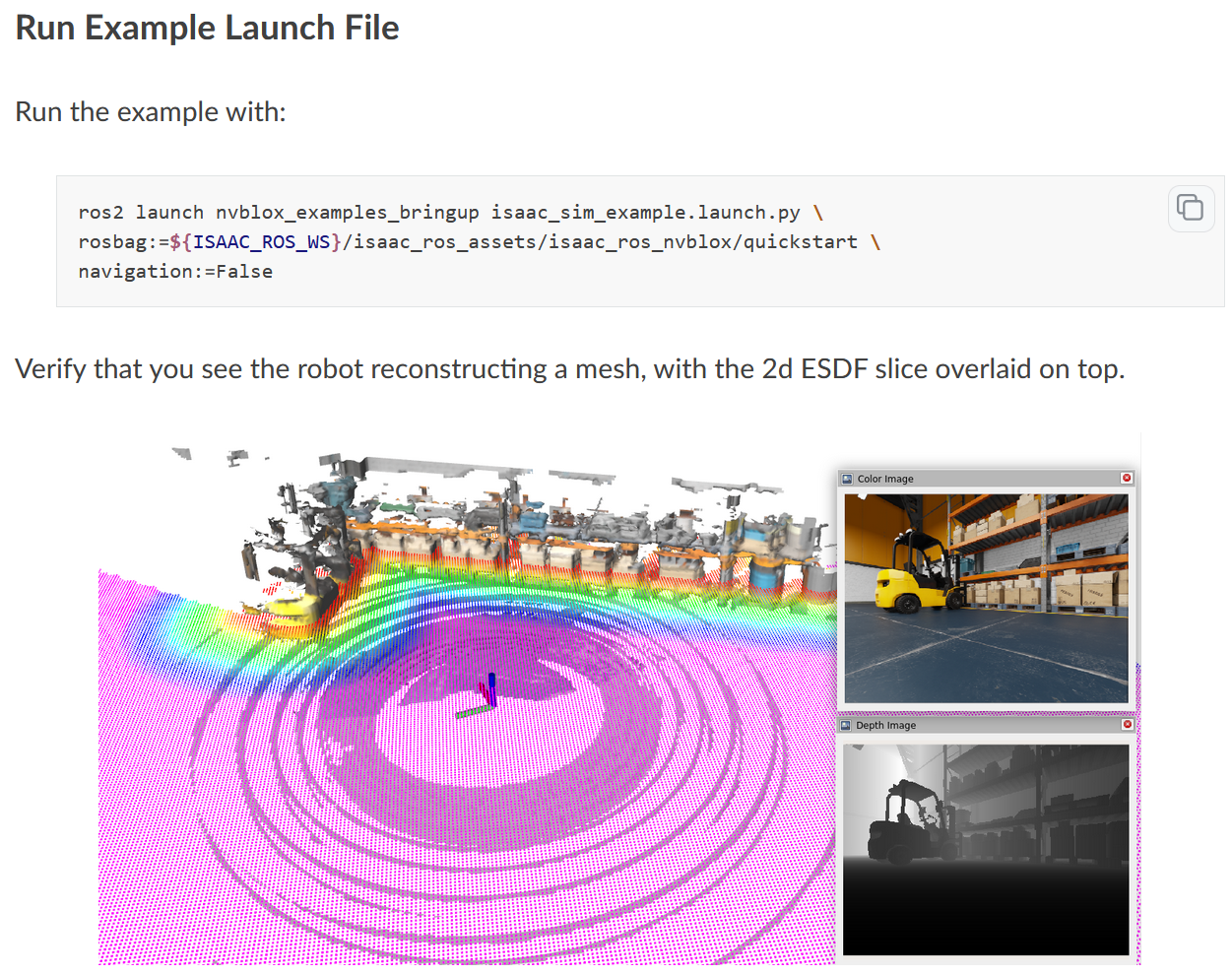
Task: Click "nvblox_examples_bringup" in the code block
Action: tap(347, 213)
